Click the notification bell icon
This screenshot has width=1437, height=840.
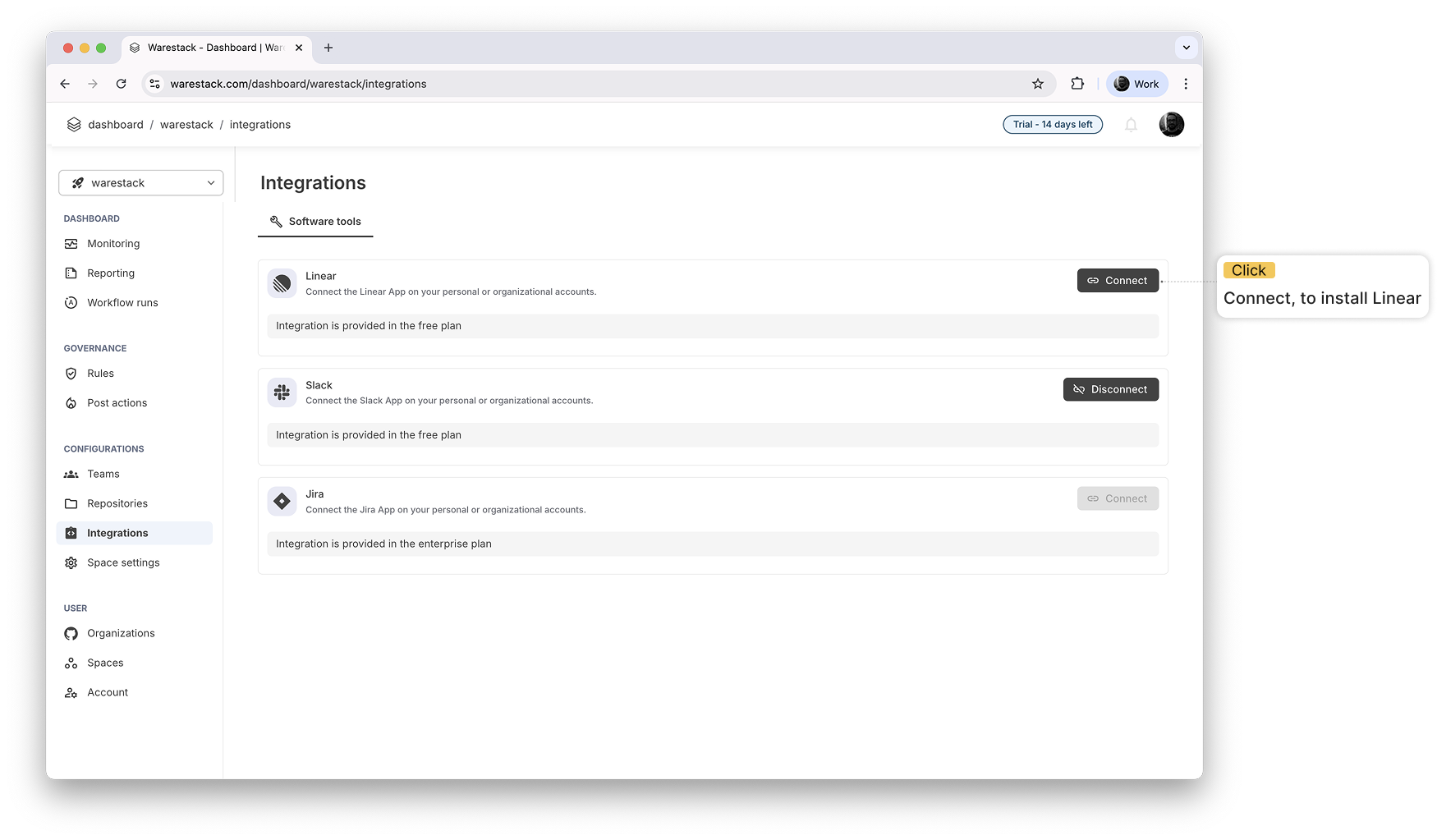1131,125
